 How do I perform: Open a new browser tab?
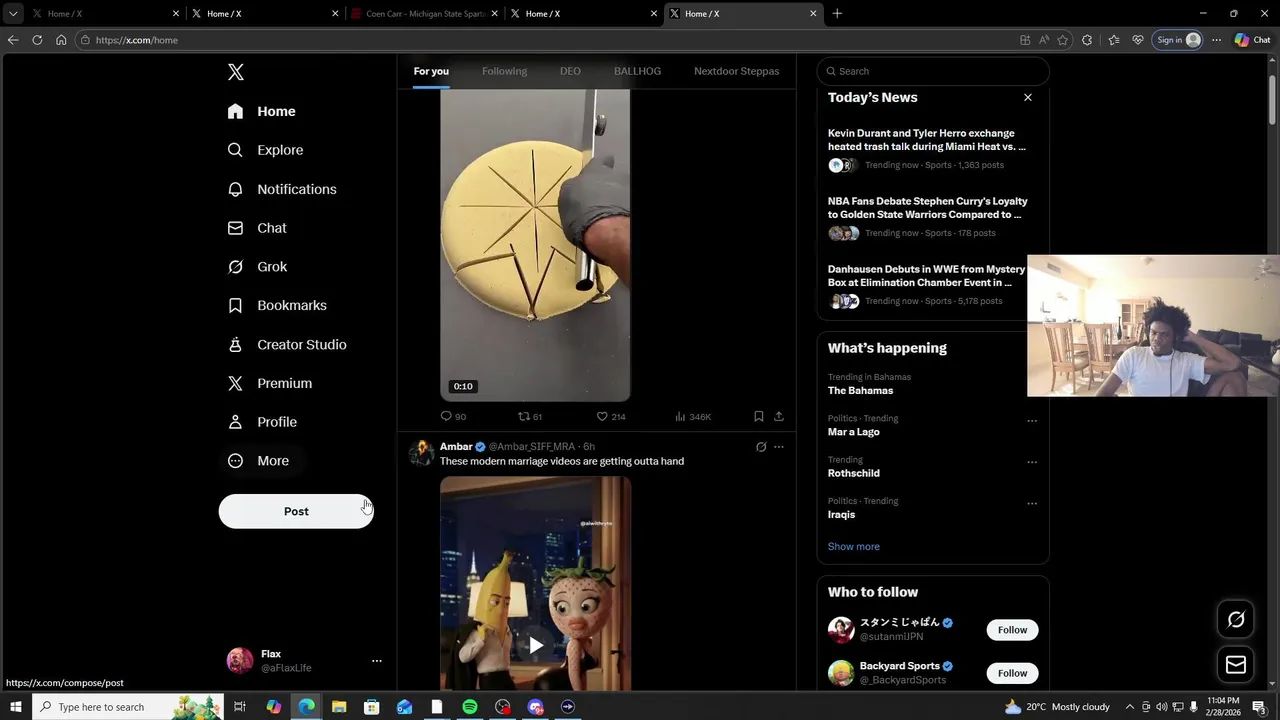coord(837,14)
